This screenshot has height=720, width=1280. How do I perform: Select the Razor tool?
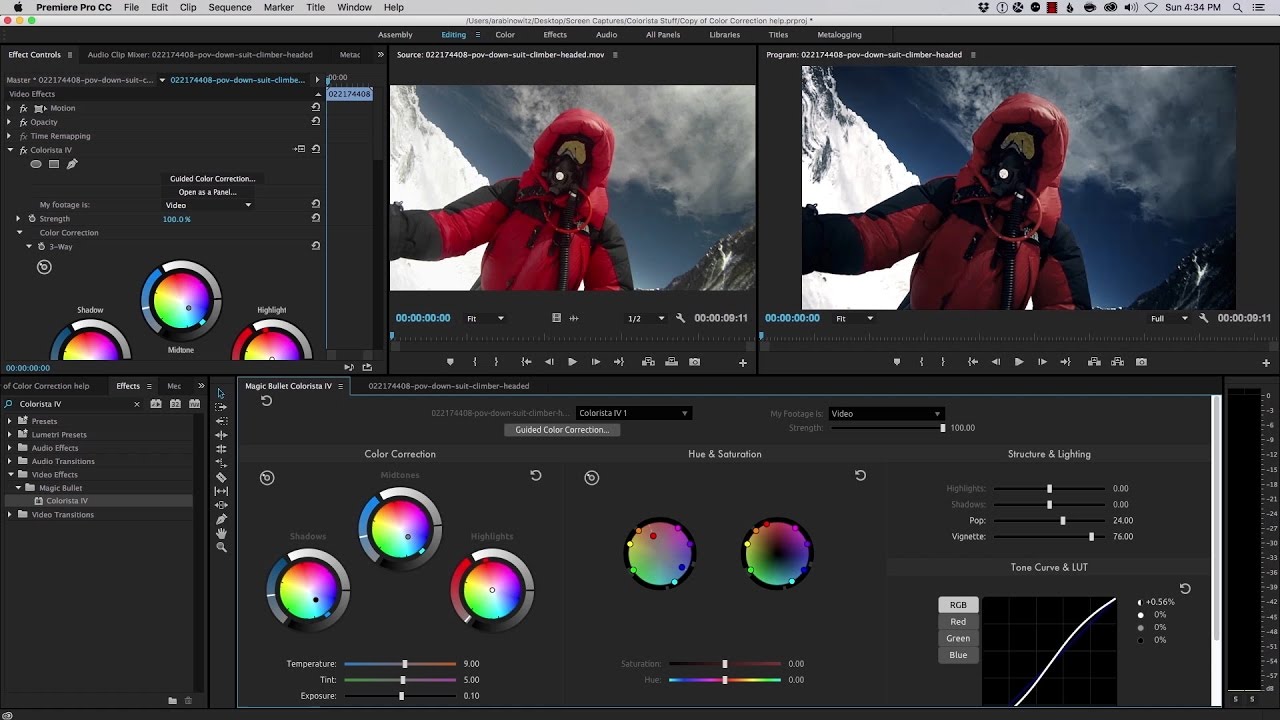pos(221,477)
